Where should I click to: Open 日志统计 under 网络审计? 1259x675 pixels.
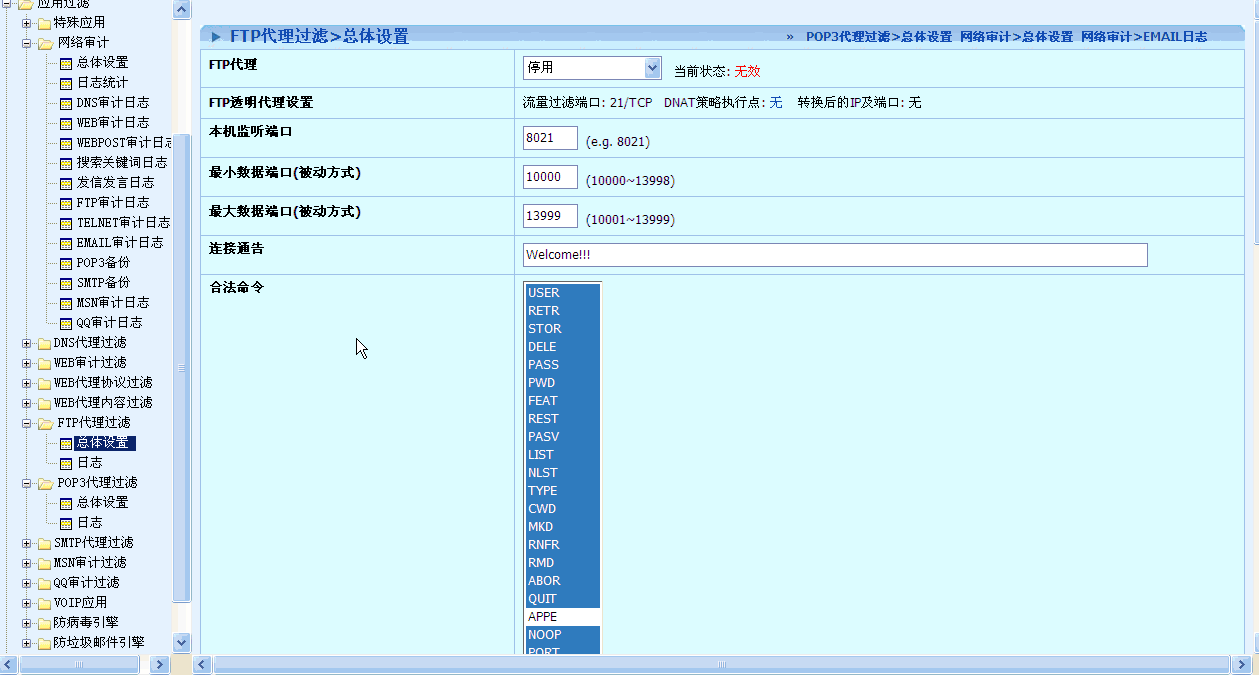pyautogui.click(x=102, y=83)
